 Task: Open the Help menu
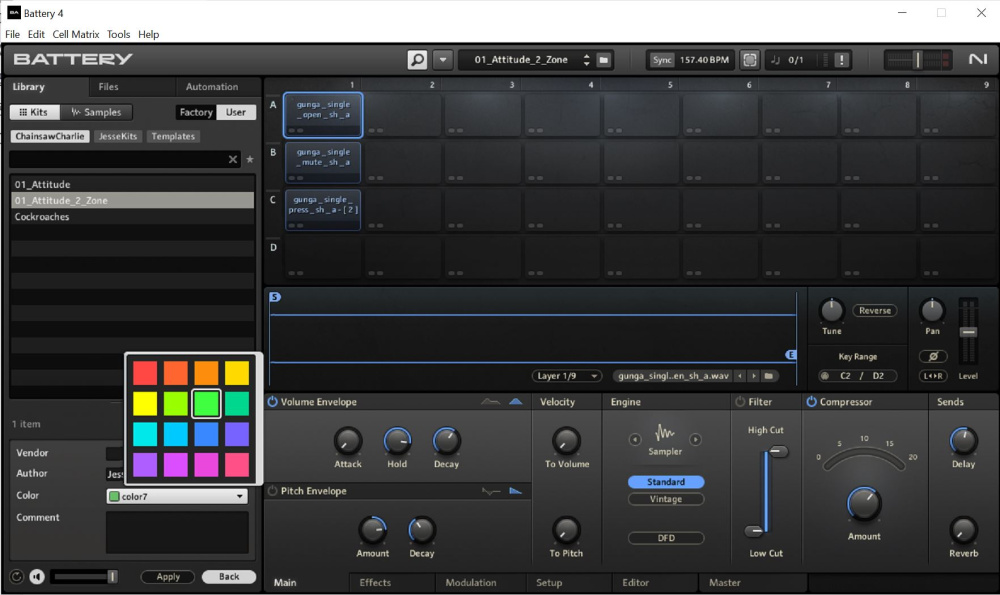(x=149, y=34)
